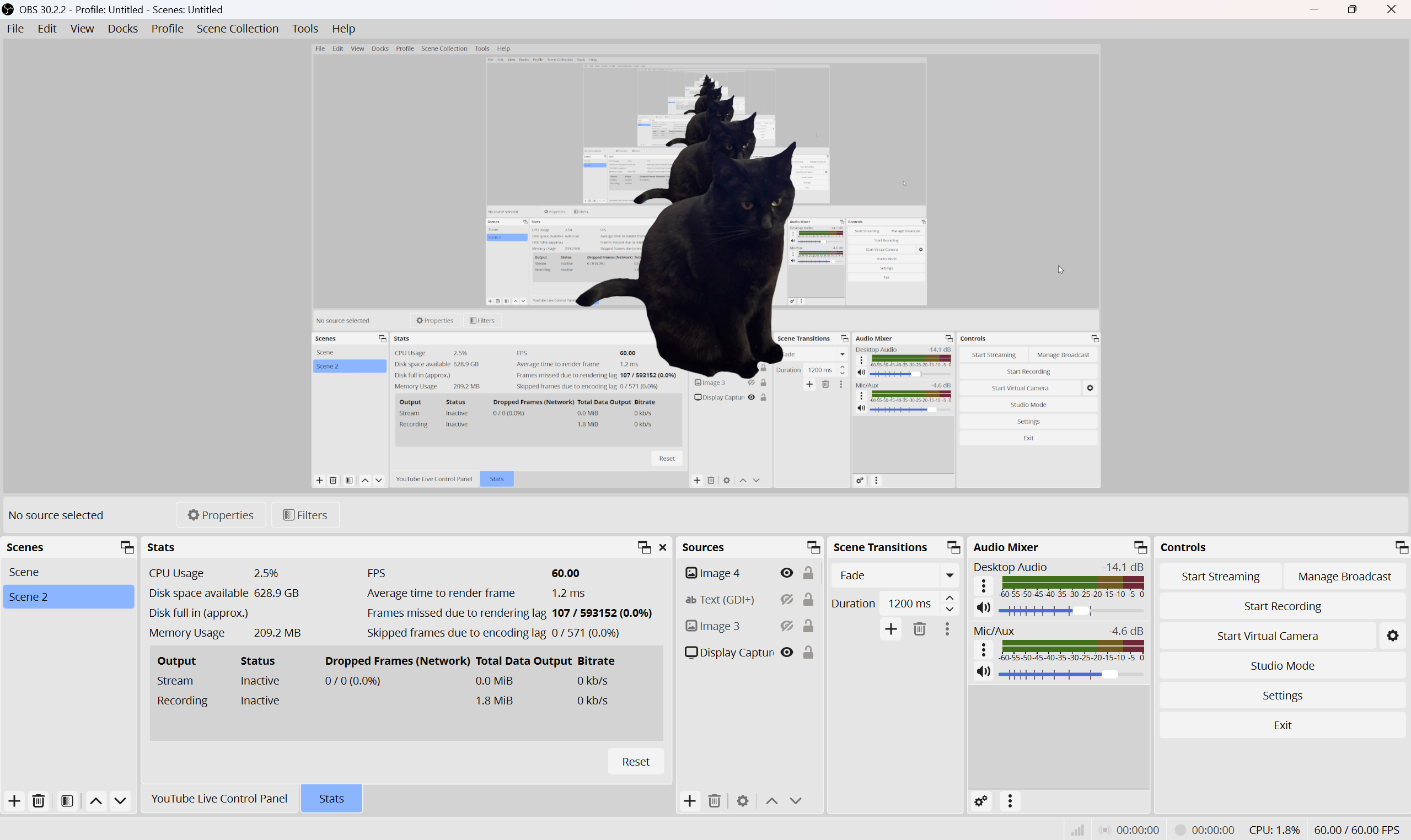
Task: Click Manage Broadcast button
Action: tap(1345, 576)
